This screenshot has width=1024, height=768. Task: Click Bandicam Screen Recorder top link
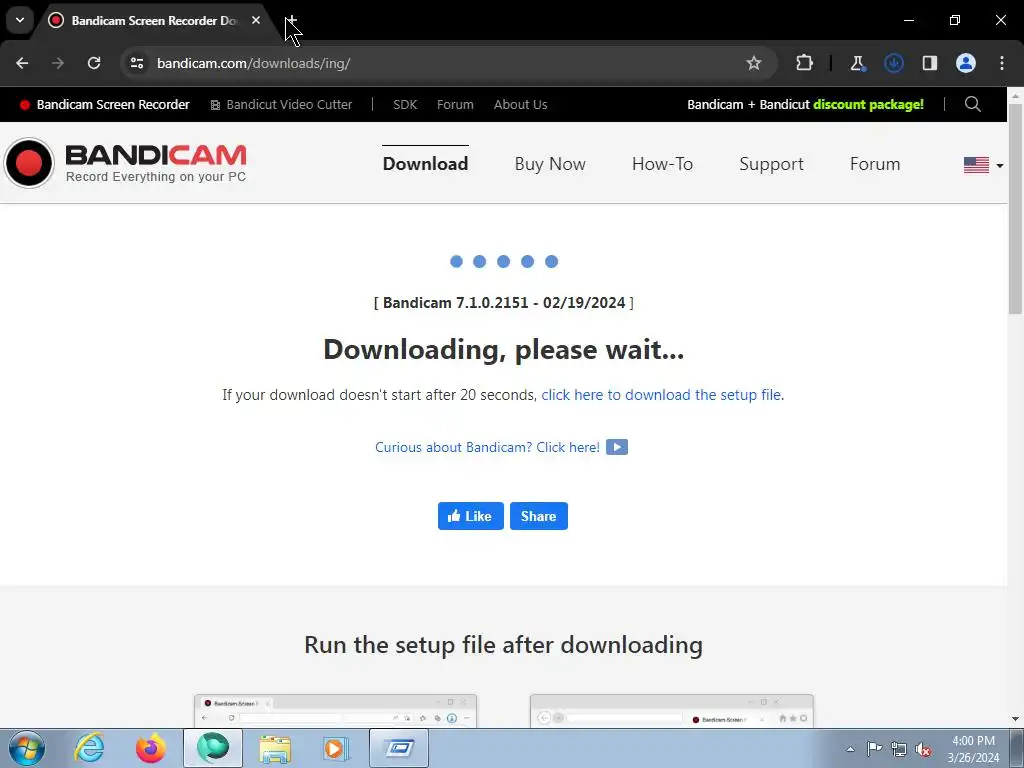coord(104,104)
